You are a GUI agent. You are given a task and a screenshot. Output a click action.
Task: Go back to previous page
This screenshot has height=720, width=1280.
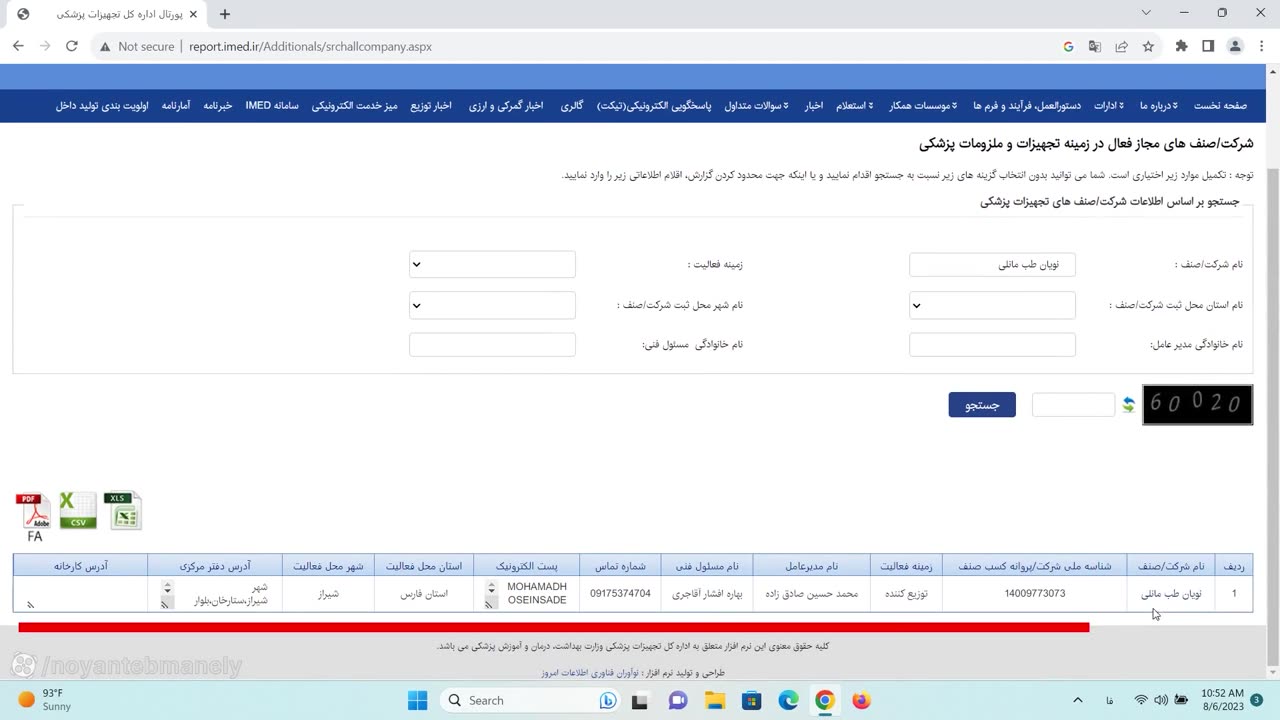pos(18,46)
